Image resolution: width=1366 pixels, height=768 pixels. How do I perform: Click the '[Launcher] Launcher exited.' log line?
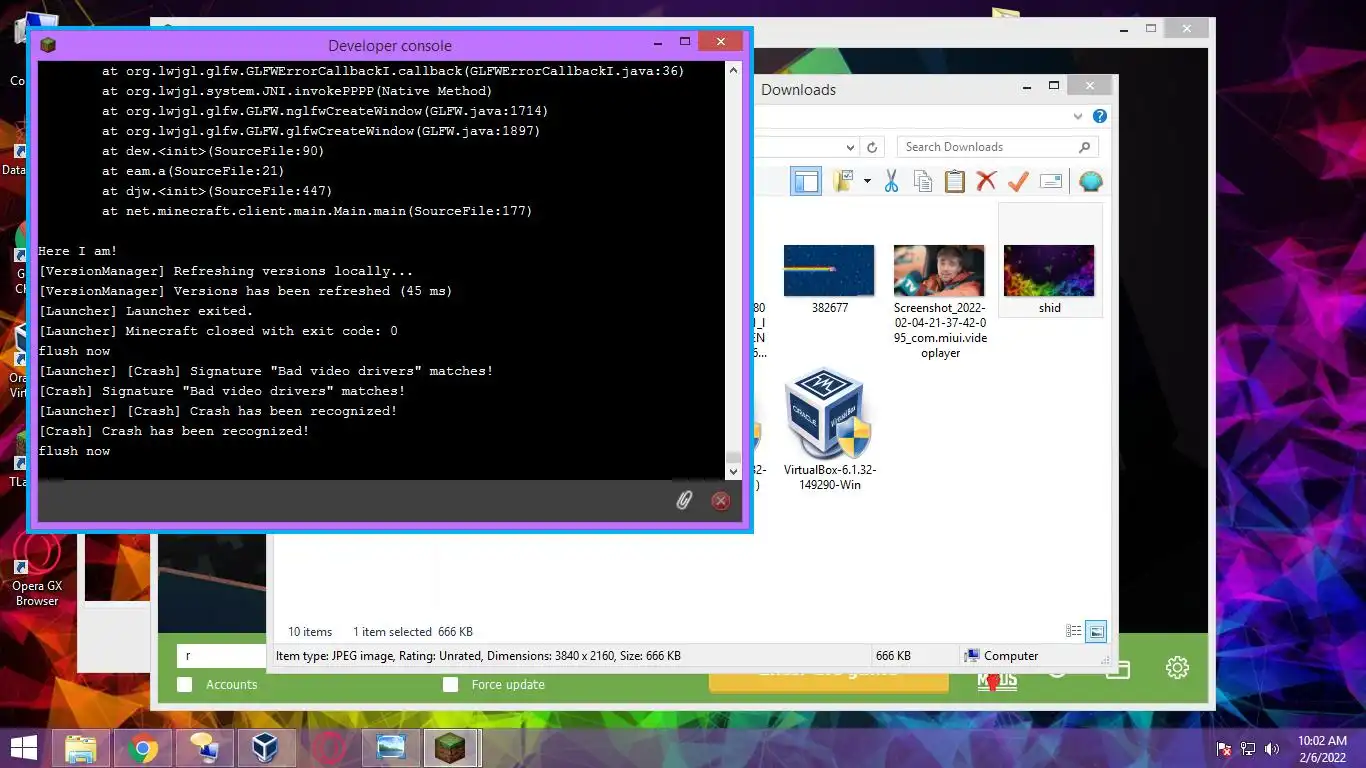coord(146,311)
